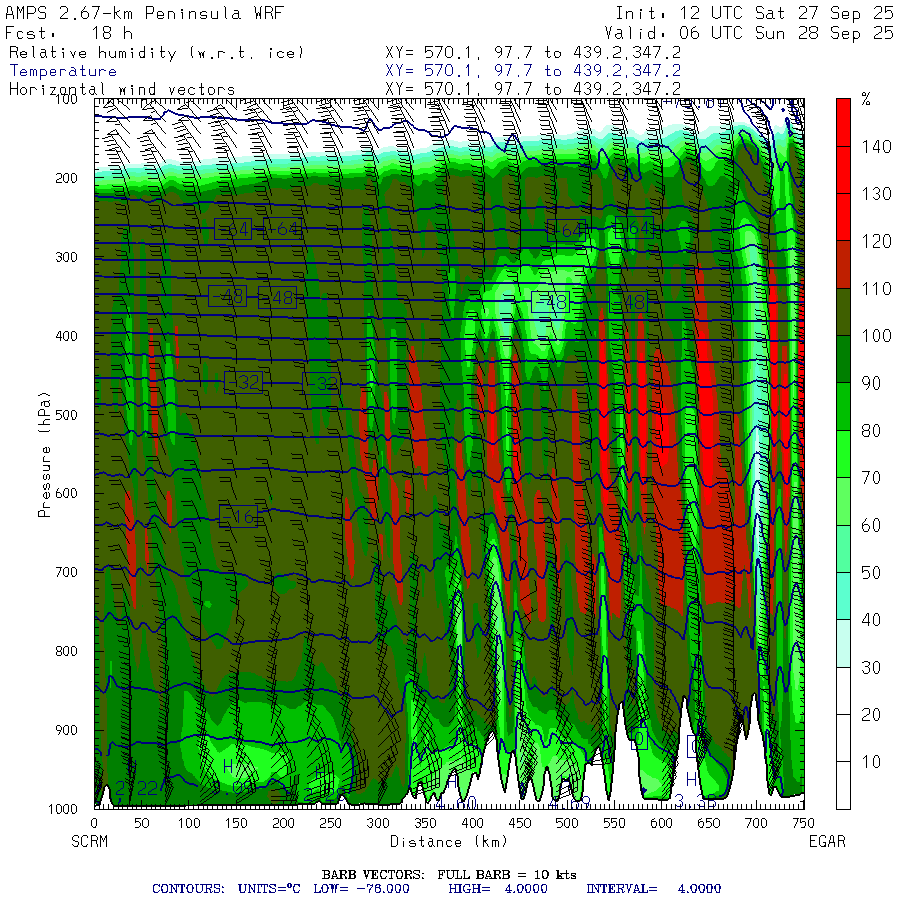Click the 200 hPa pressure tick label

(x=66, y=178)
